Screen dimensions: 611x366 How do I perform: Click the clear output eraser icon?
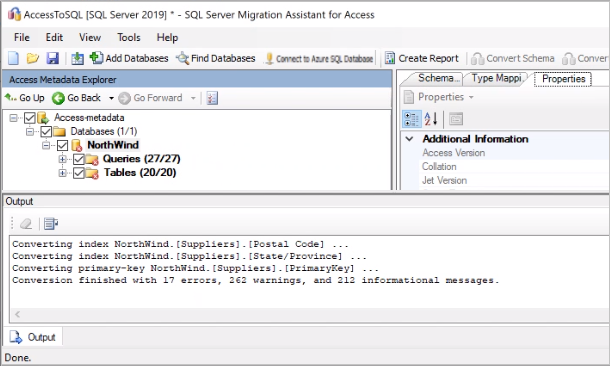point(26,224)
